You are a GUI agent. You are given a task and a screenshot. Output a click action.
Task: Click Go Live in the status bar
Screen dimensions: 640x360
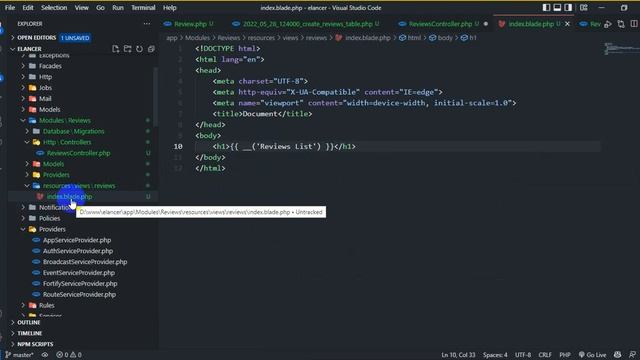[592, 355]
